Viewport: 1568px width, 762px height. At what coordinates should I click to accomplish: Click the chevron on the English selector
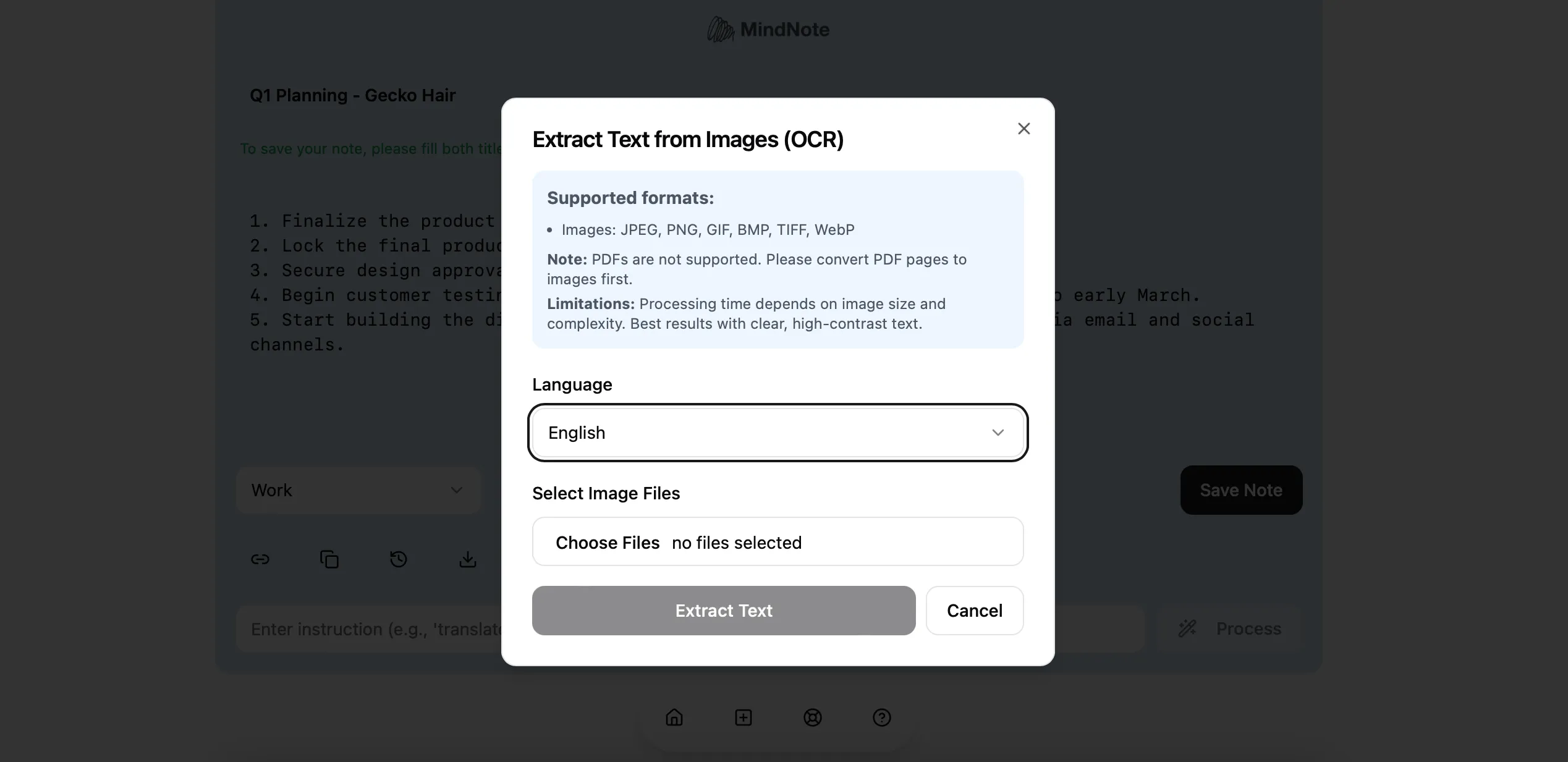998,433
